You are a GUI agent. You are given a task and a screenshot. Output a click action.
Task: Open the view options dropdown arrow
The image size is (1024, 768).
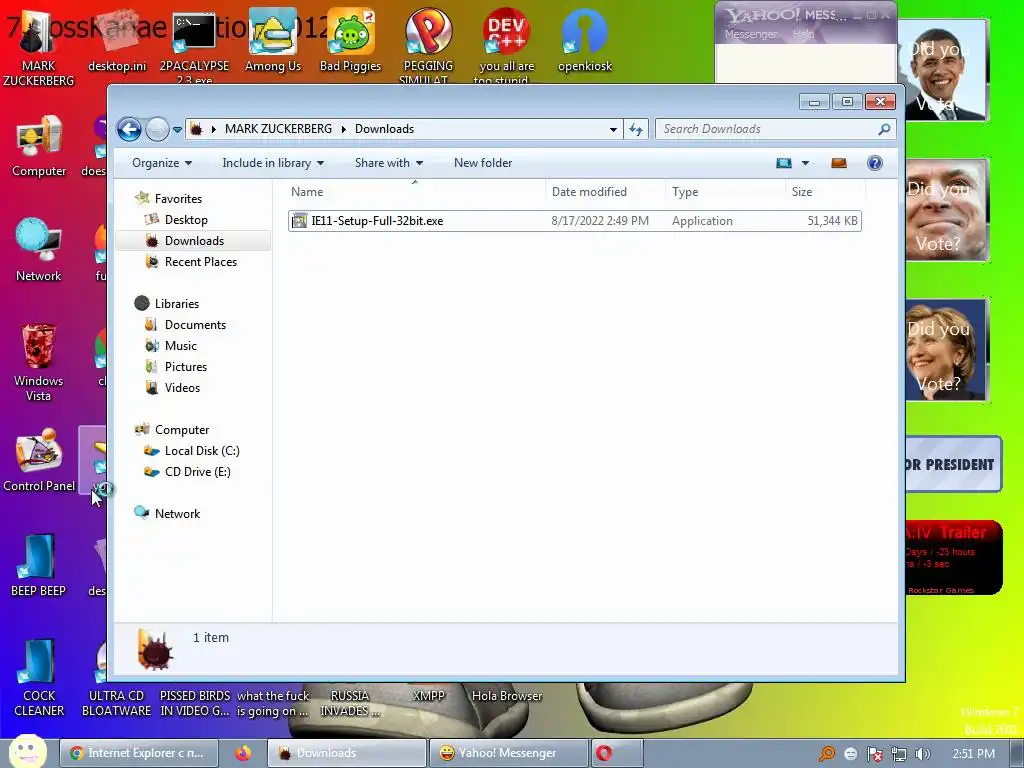coord(805,163)
